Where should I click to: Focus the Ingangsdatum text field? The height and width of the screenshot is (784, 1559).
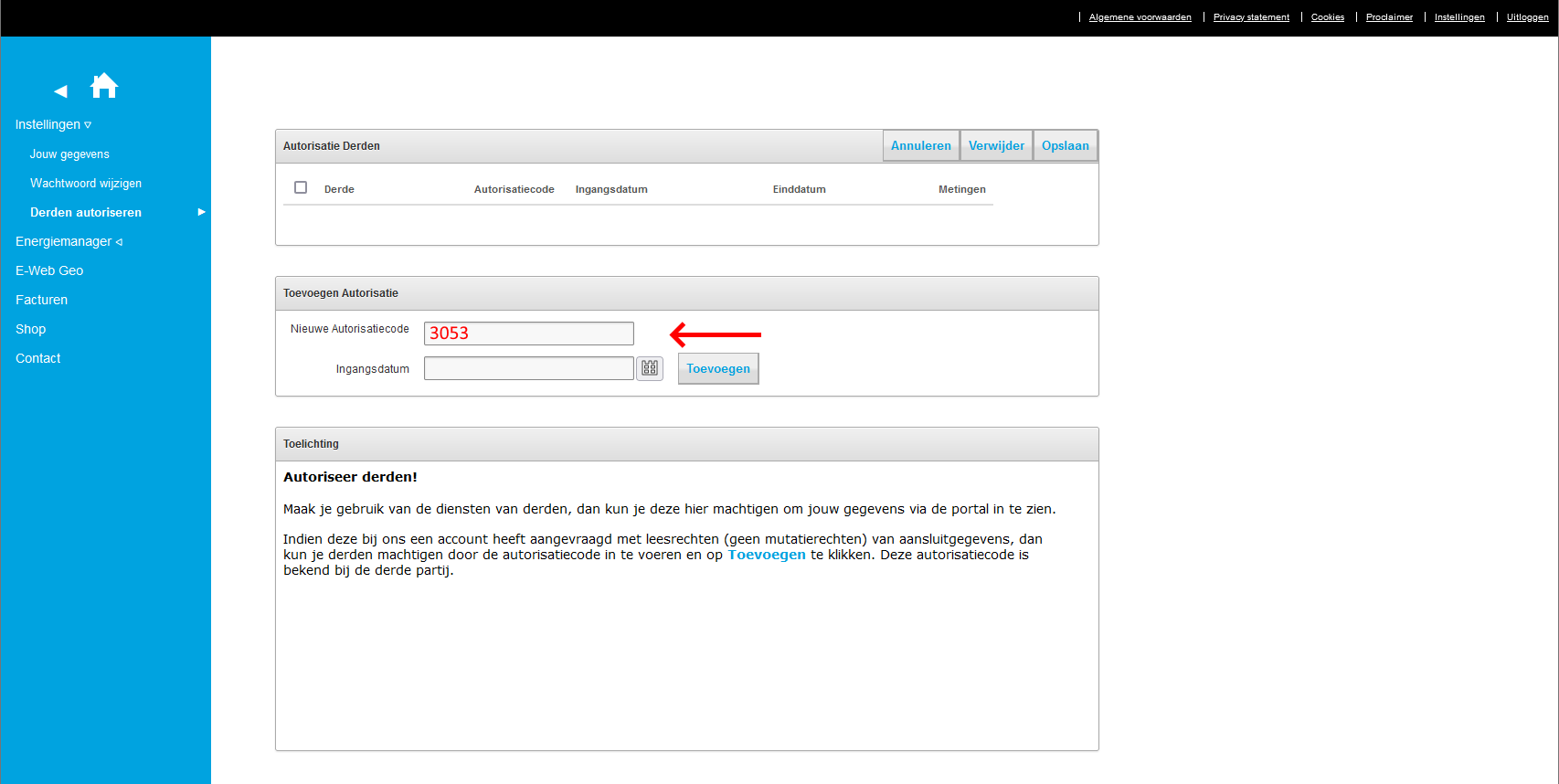click(x=529, y=368)
